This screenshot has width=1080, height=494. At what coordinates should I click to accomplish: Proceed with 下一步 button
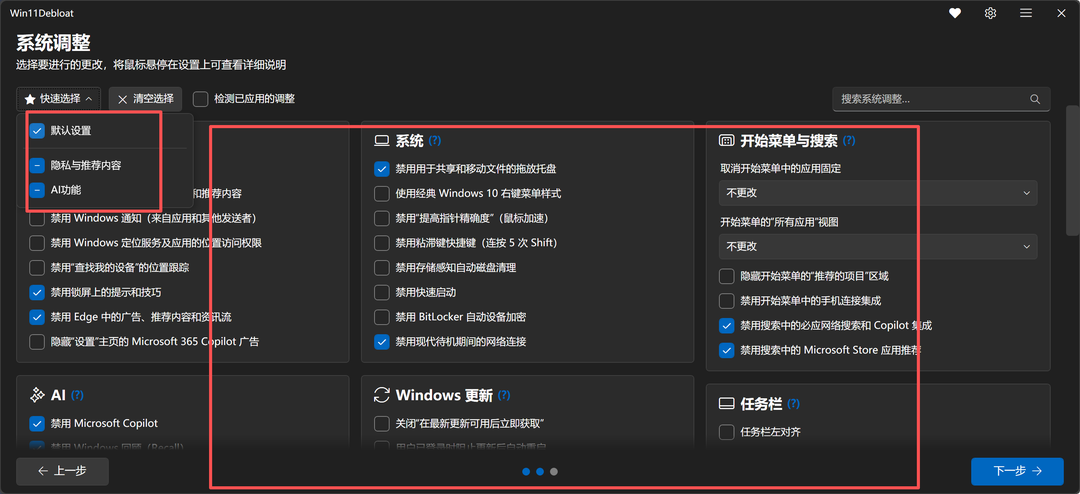click(x=1017, y=471)
